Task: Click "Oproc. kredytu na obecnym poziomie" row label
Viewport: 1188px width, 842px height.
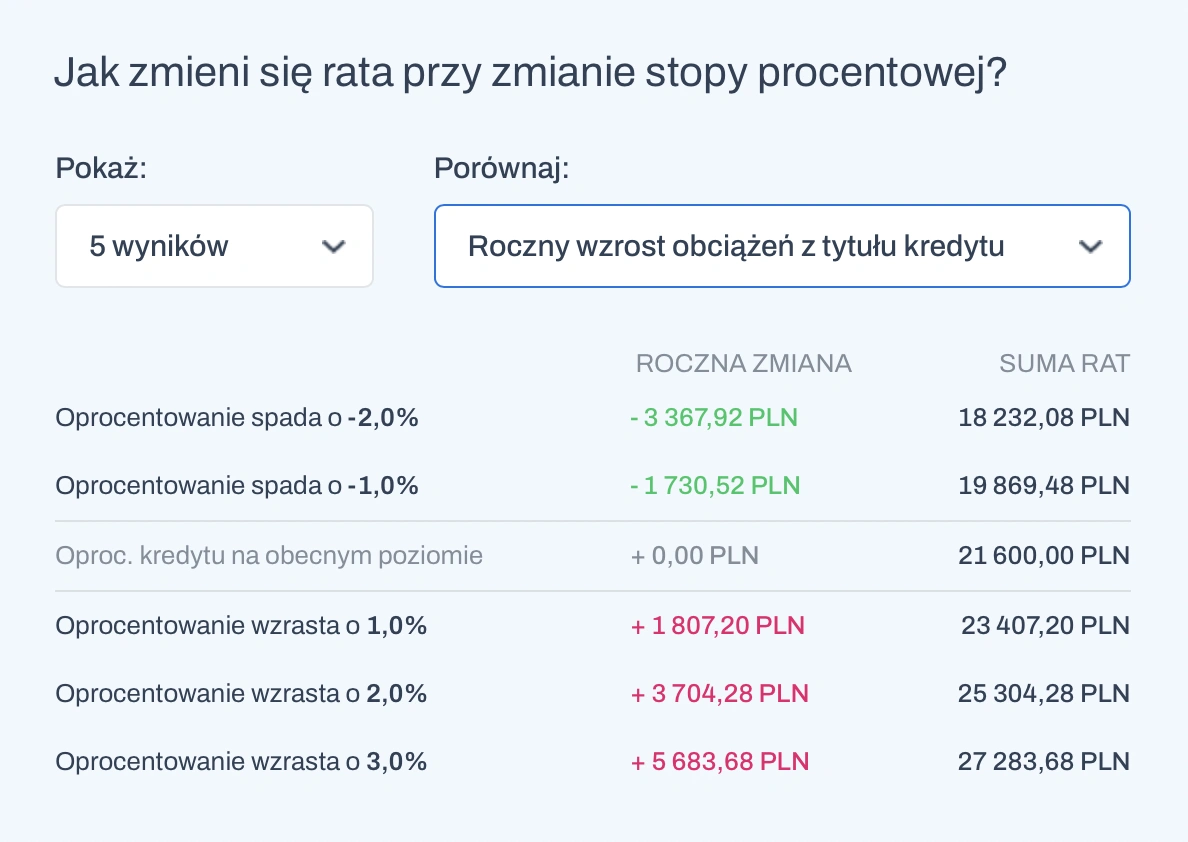Action: (x=269, y=555)
